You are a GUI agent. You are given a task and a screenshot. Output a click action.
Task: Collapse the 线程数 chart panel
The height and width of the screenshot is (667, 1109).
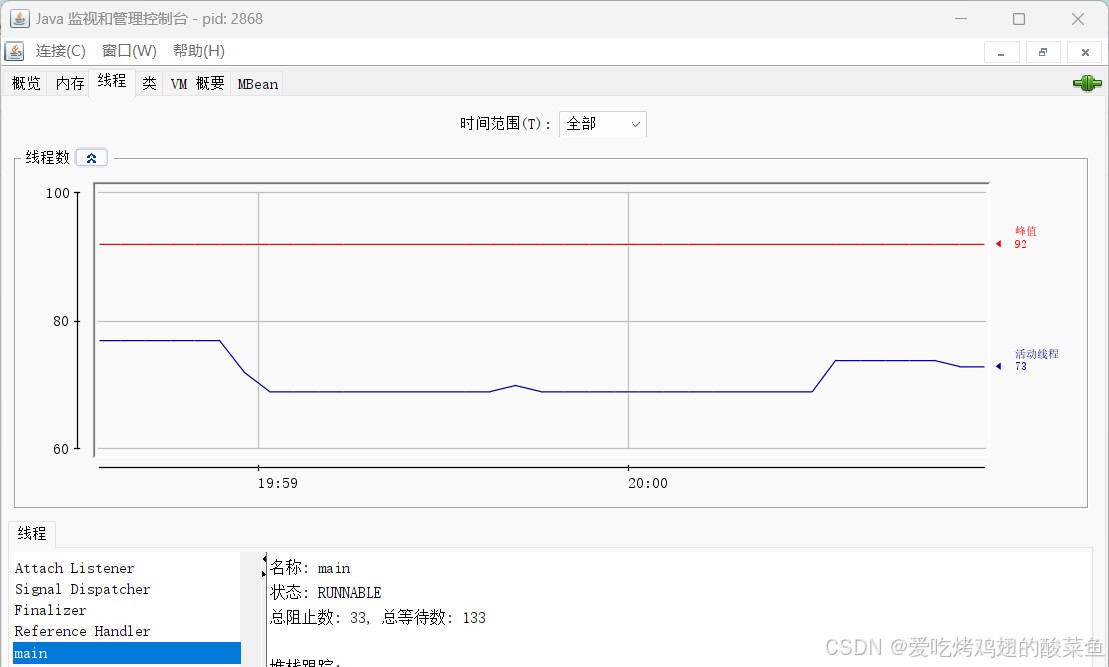91,158
